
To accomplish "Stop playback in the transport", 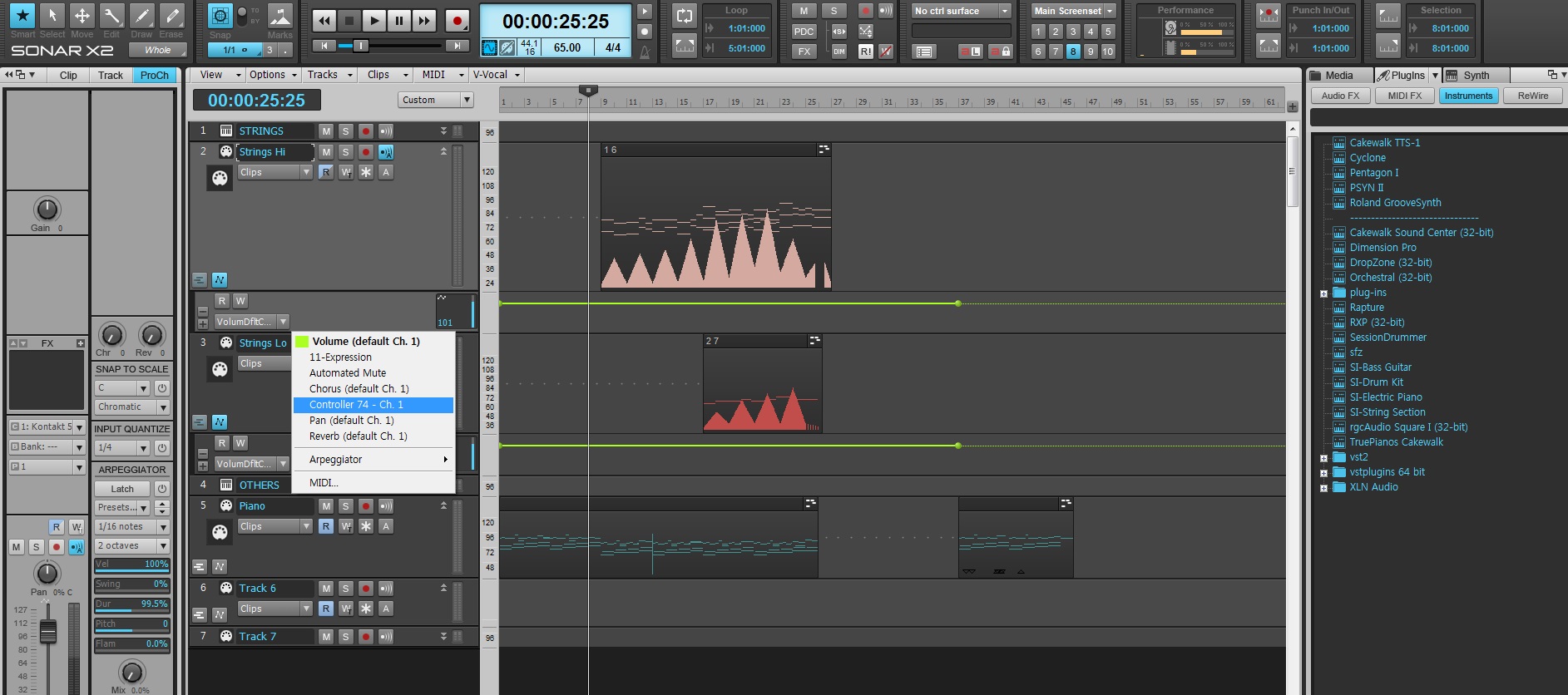I will pos(349,21).
